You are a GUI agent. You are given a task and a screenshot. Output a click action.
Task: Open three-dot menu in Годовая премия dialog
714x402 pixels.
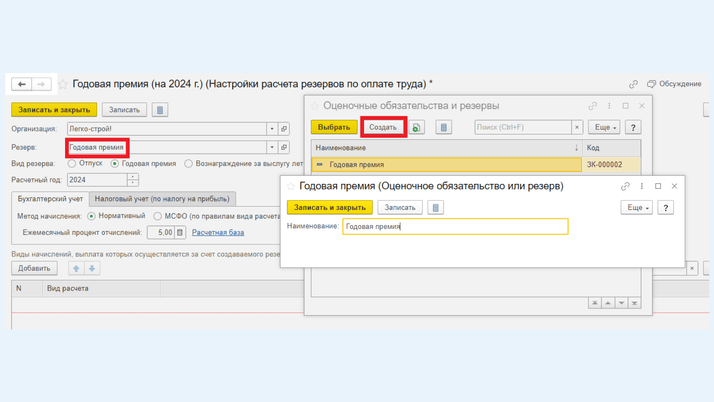tap(642, 186)
